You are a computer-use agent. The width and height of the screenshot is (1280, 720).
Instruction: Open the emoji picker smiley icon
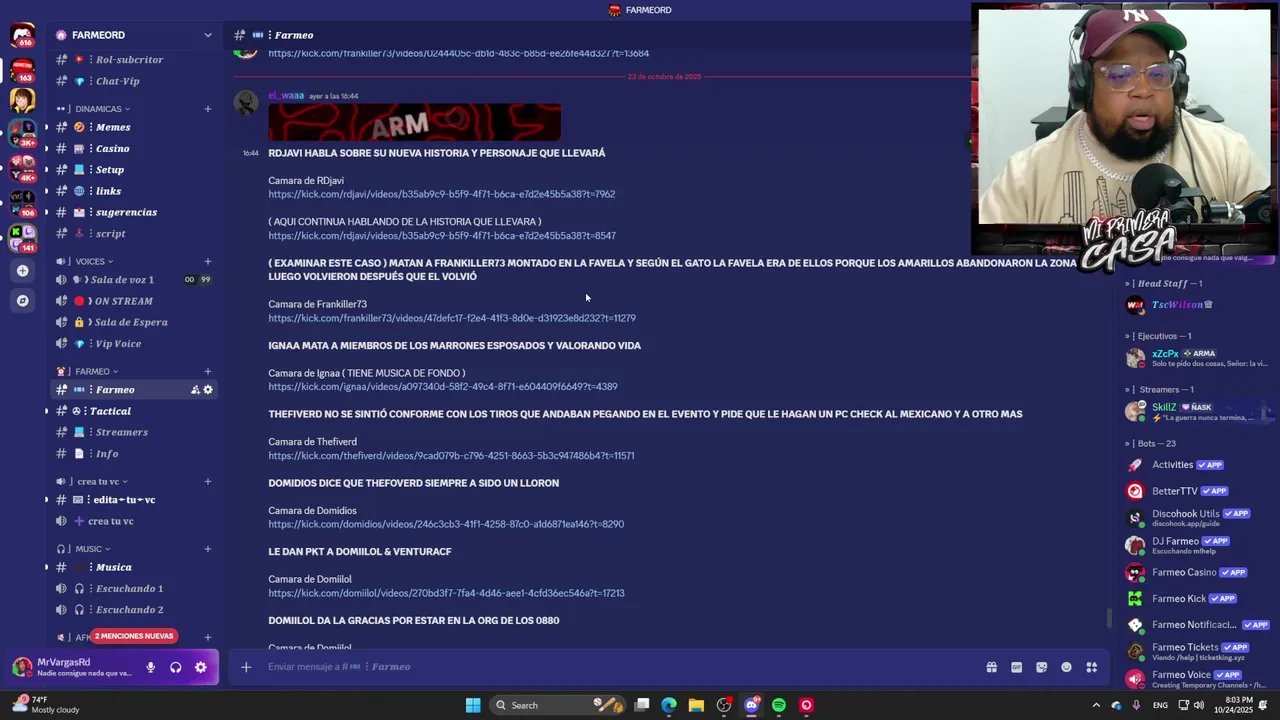tap(1066, 667)
